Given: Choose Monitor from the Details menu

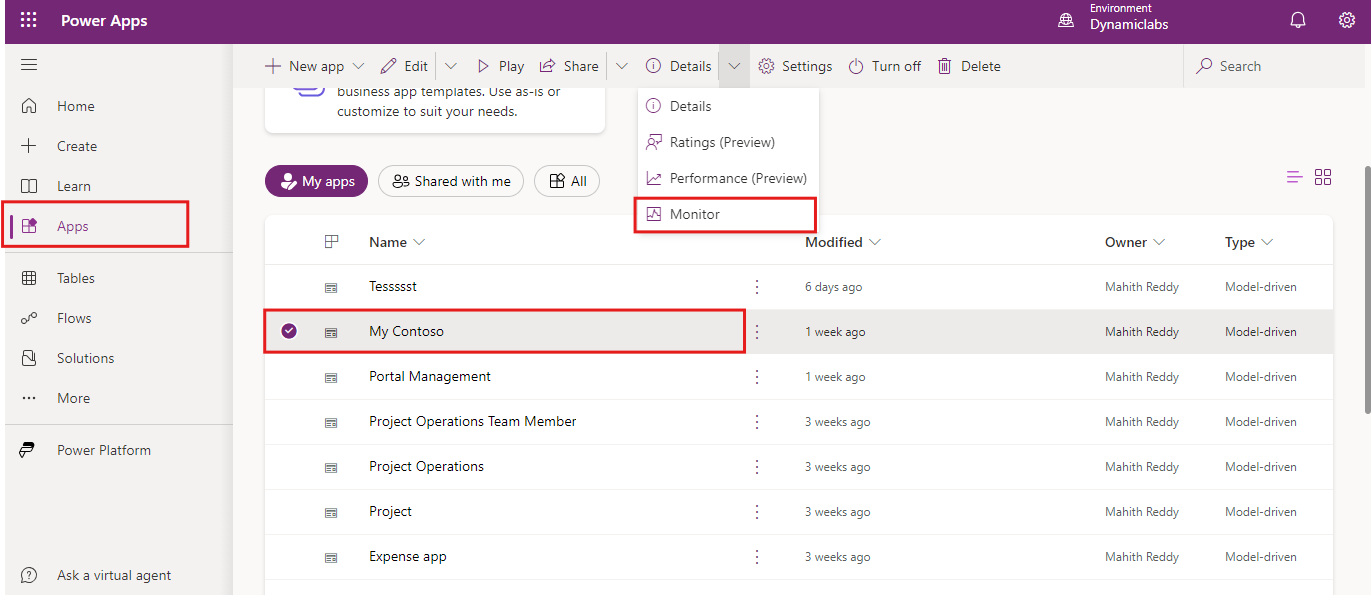Looking at the screenshot, I should coord(694,214).
